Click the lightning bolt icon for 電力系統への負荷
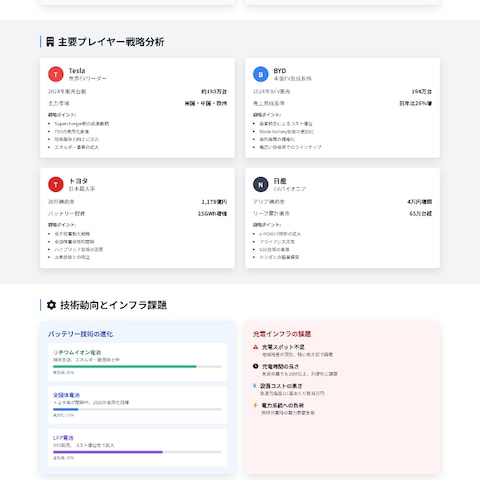 coord(255,405)
